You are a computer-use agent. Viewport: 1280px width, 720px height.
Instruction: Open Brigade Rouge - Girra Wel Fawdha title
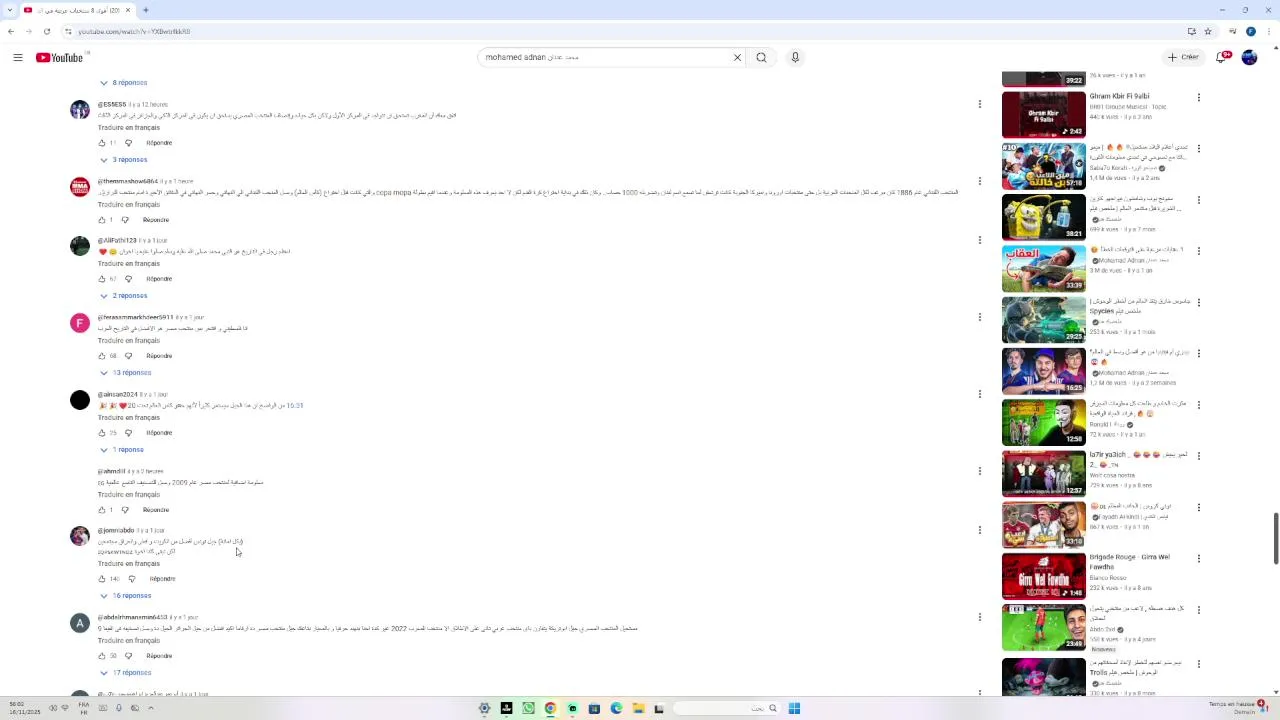coord(1129,562)
